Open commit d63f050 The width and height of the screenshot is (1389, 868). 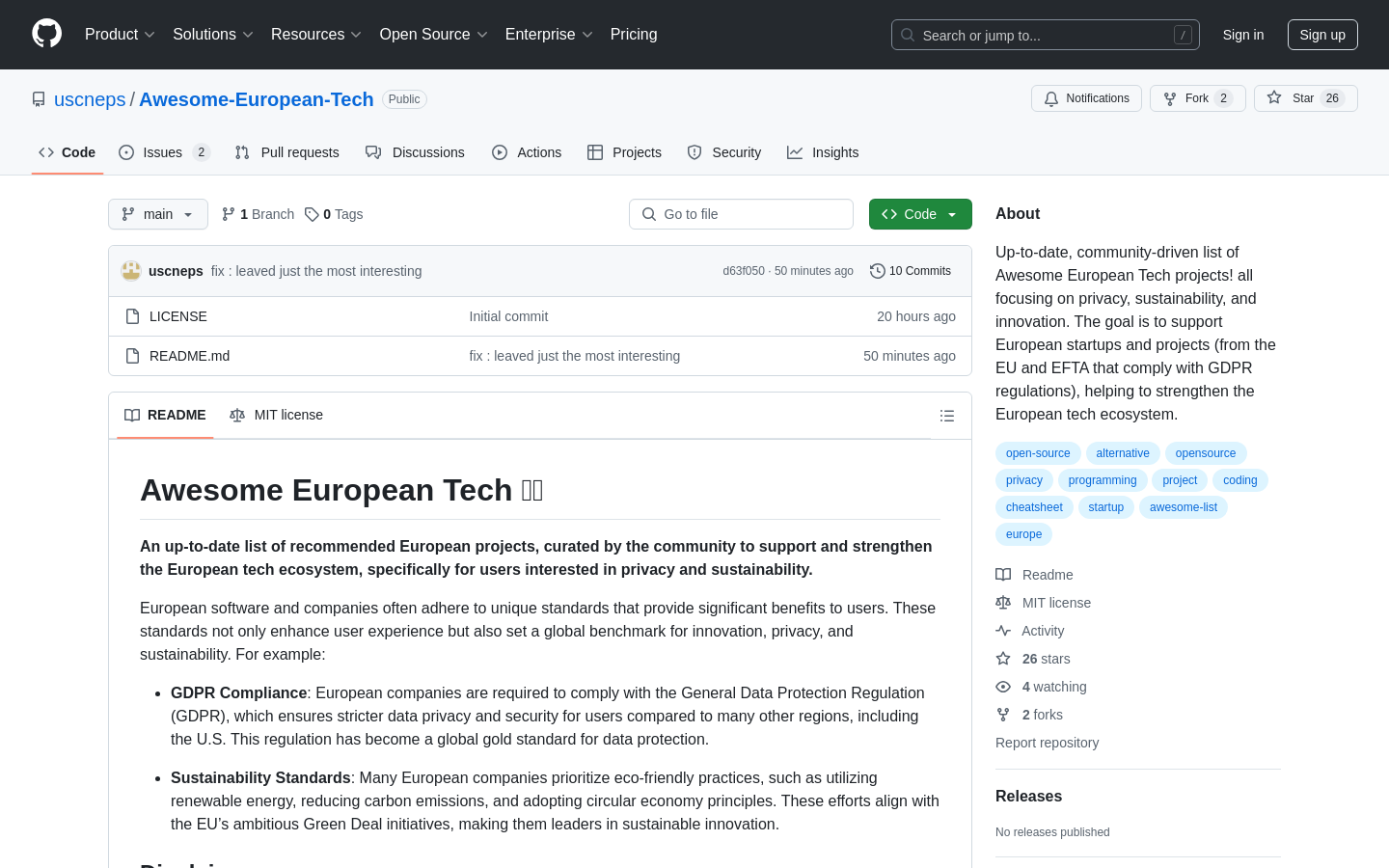click(x=744, y=271)
